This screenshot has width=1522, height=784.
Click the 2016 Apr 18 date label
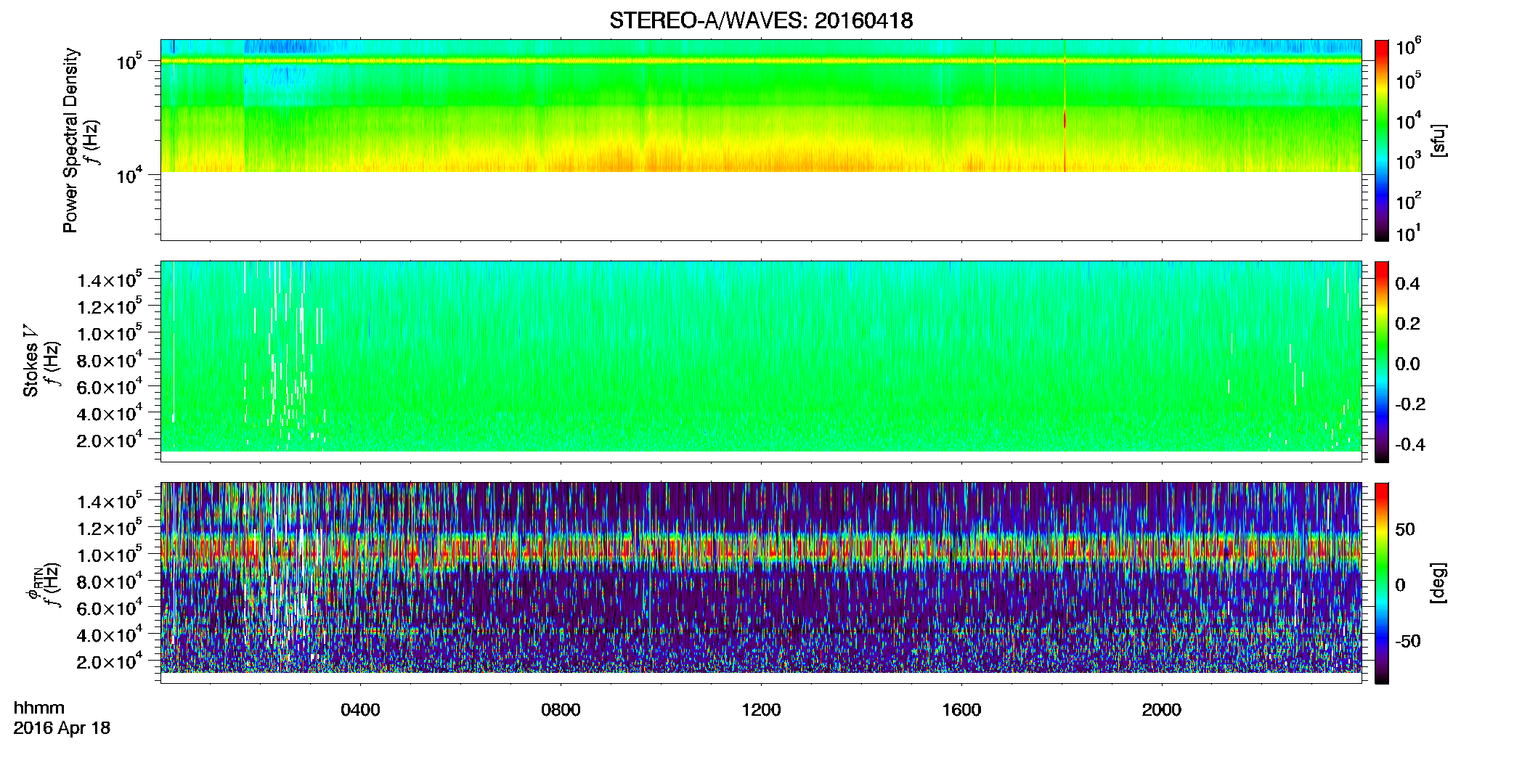coord(62,727)
